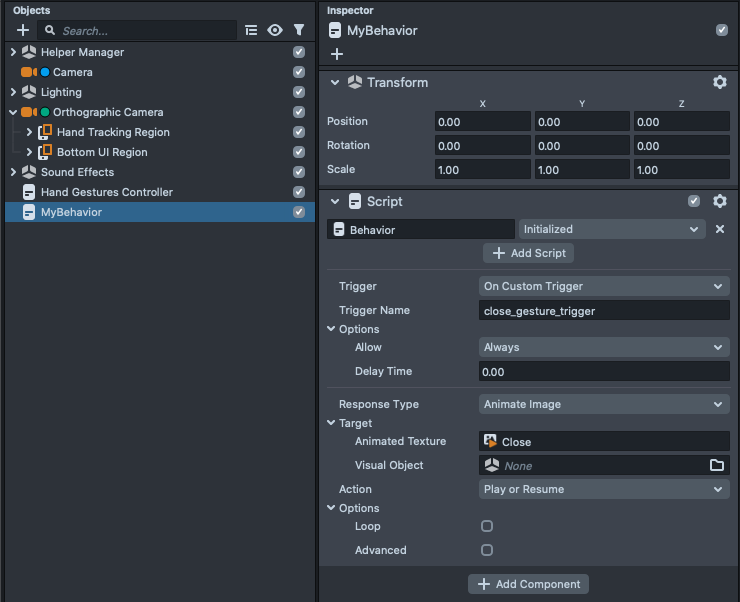Click the Add Component button
This screenshot has height=602, width=740.
[528, 584]
